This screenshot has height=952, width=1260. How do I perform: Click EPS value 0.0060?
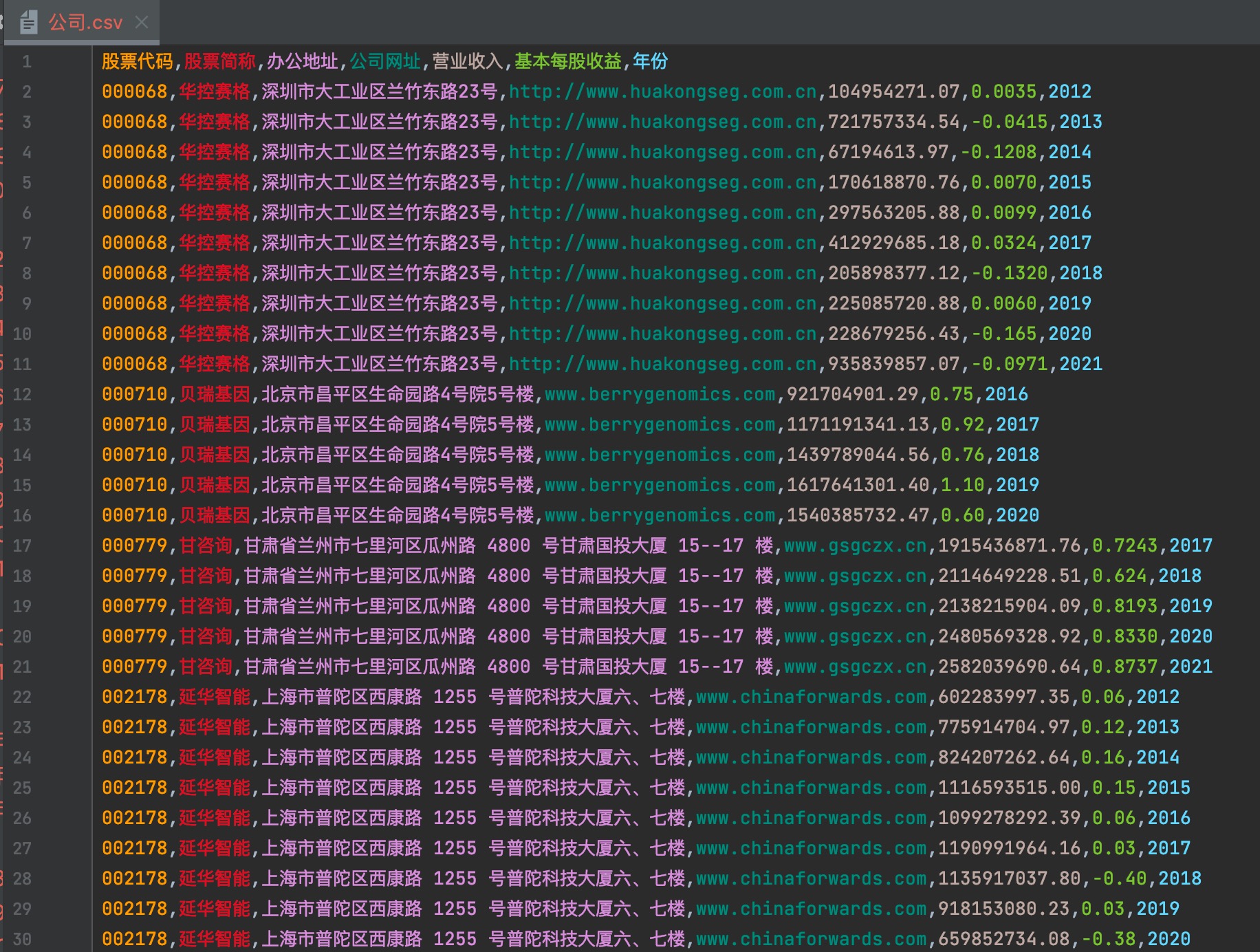point(1004,303)
